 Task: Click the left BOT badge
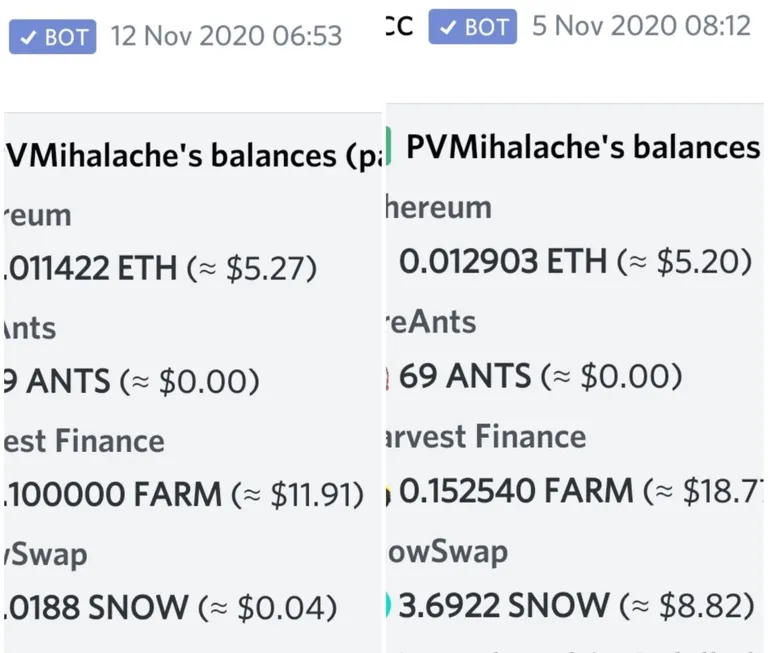52,37
